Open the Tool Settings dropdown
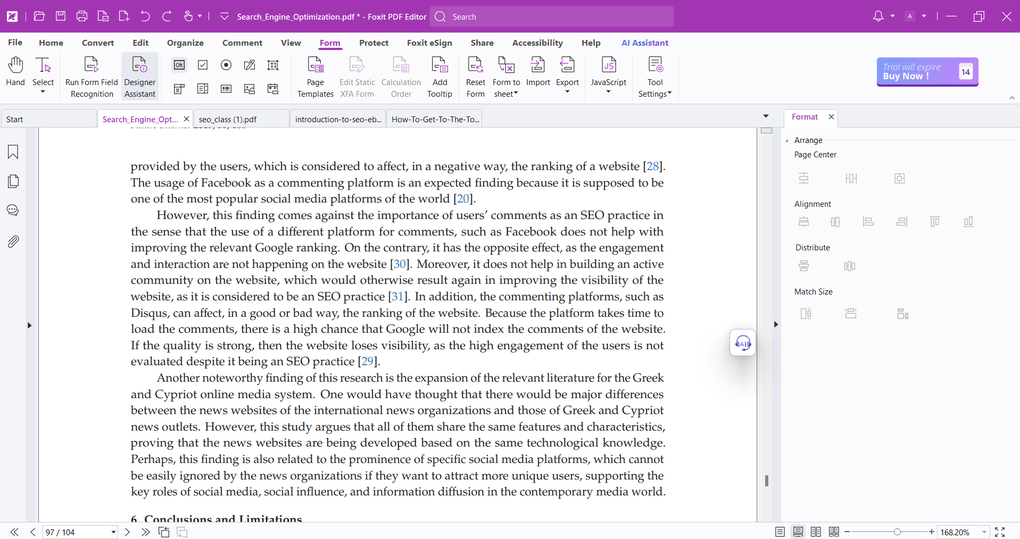The image size is (1020, 539). pos(655,76)
